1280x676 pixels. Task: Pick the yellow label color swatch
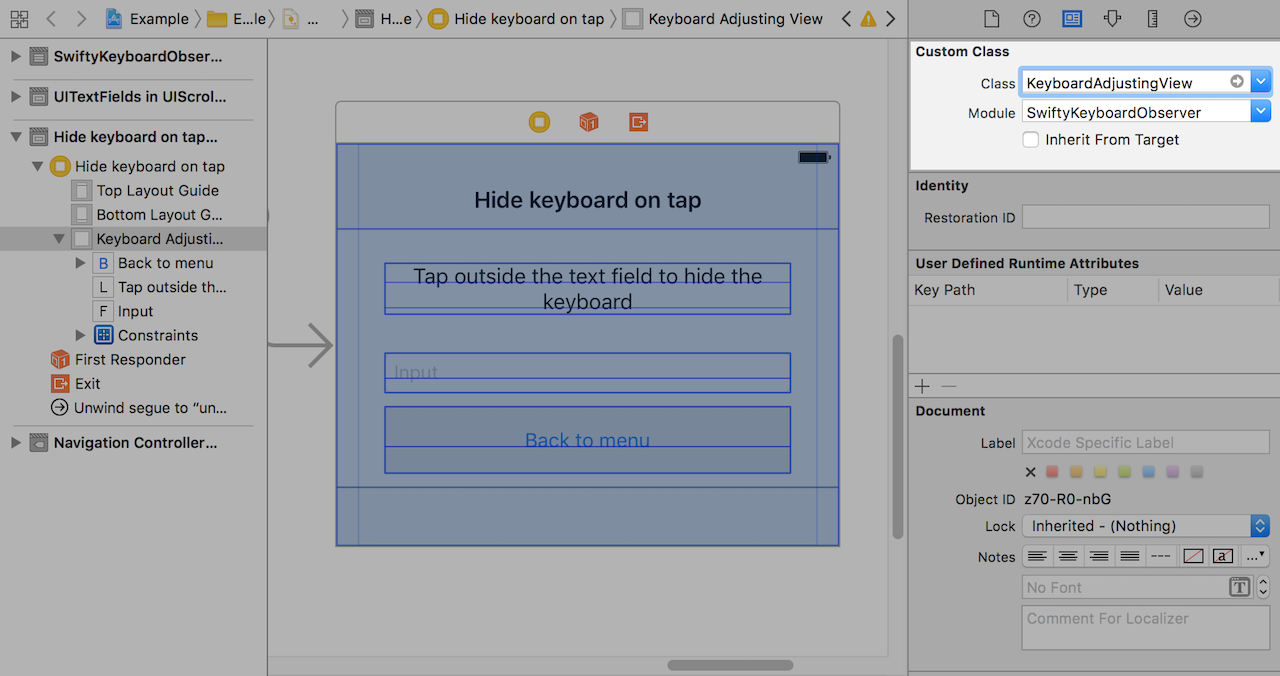click(x=1100, y=472)
